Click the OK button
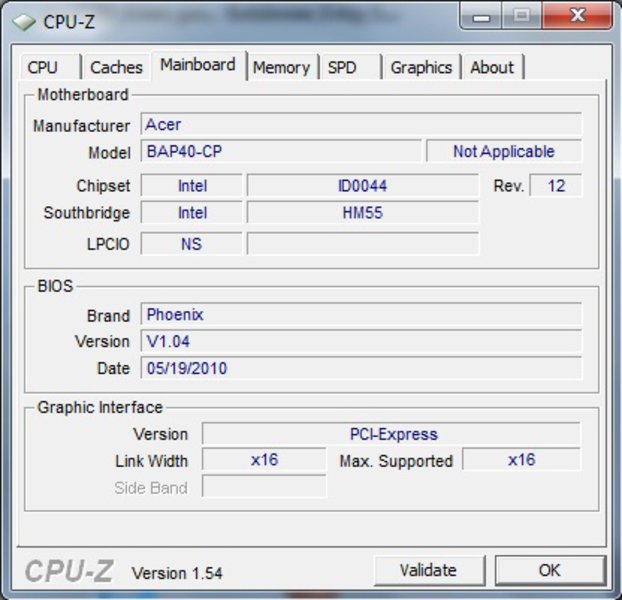The height and width of the screenshot is (600, 622). coord(550,570)
